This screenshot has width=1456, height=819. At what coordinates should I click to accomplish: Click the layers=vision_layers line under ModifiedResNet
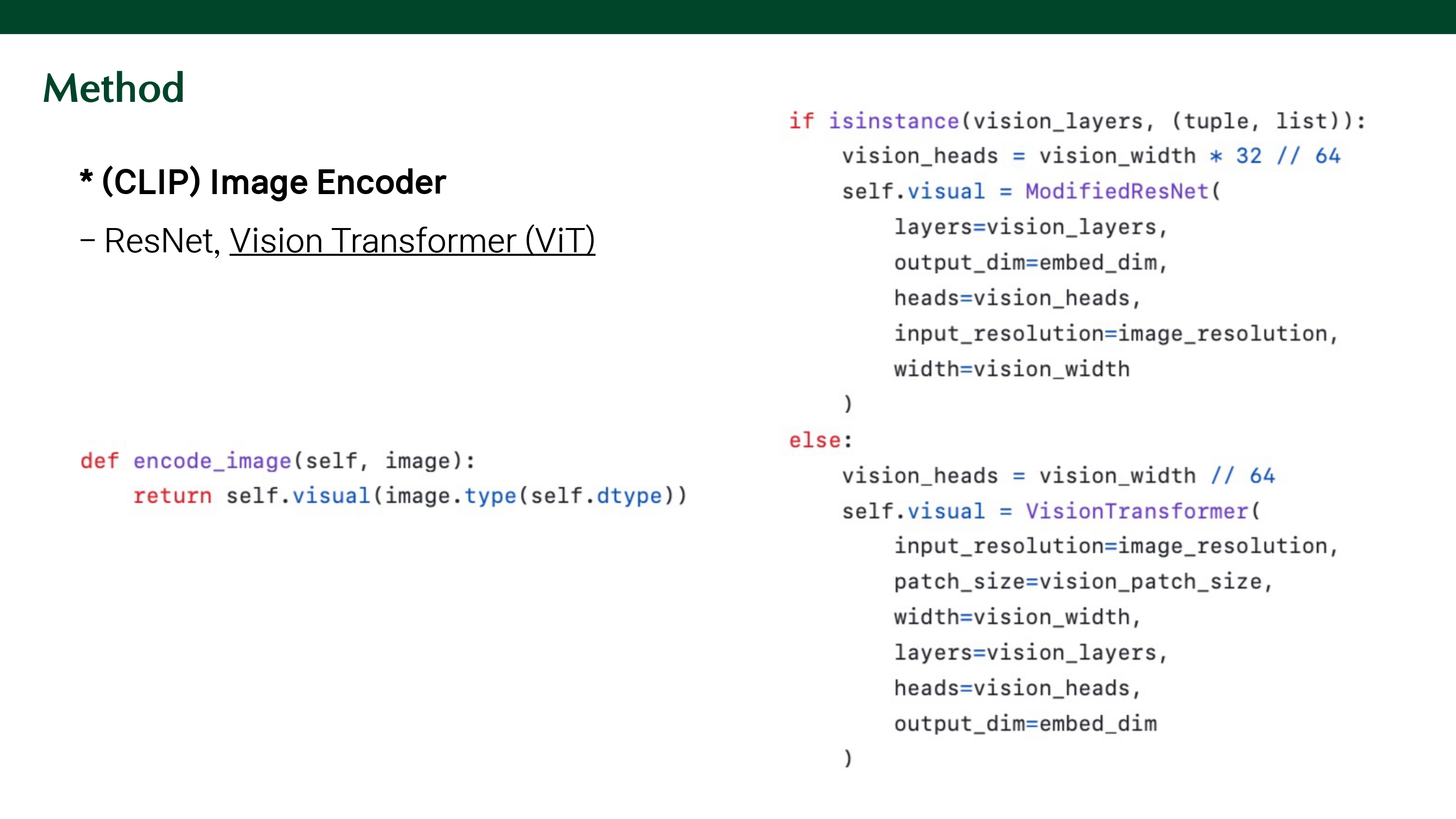1030,227
